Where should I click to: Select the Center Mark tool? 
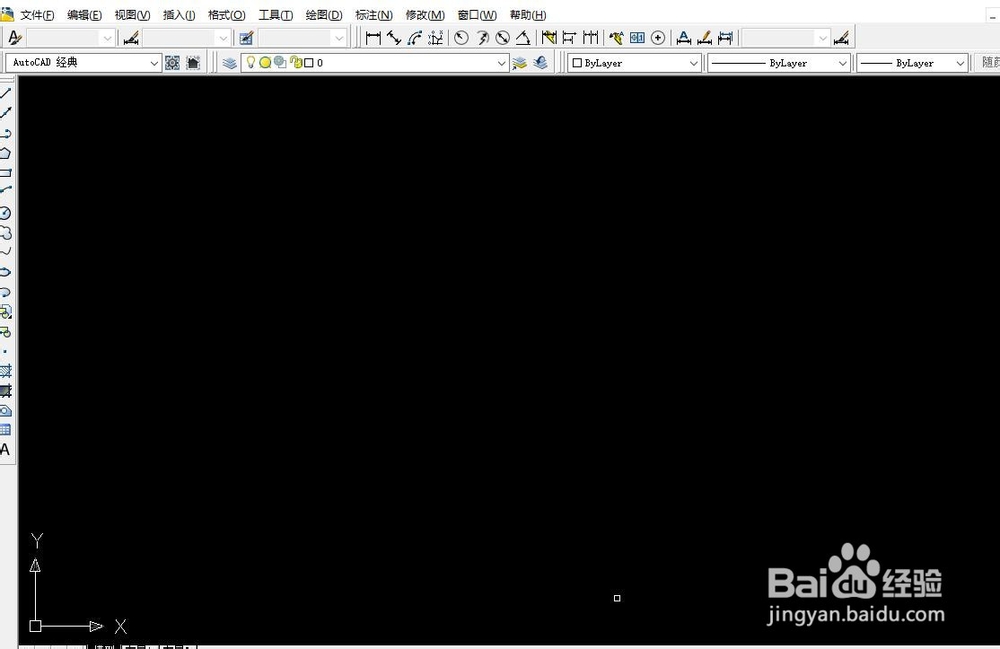click(x=658, y=38)
